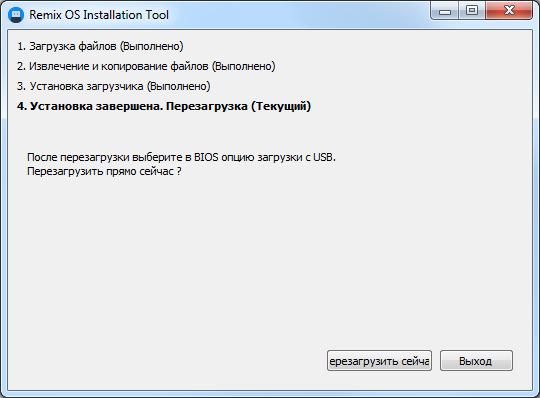Click the reboot now button

point(379,361)
